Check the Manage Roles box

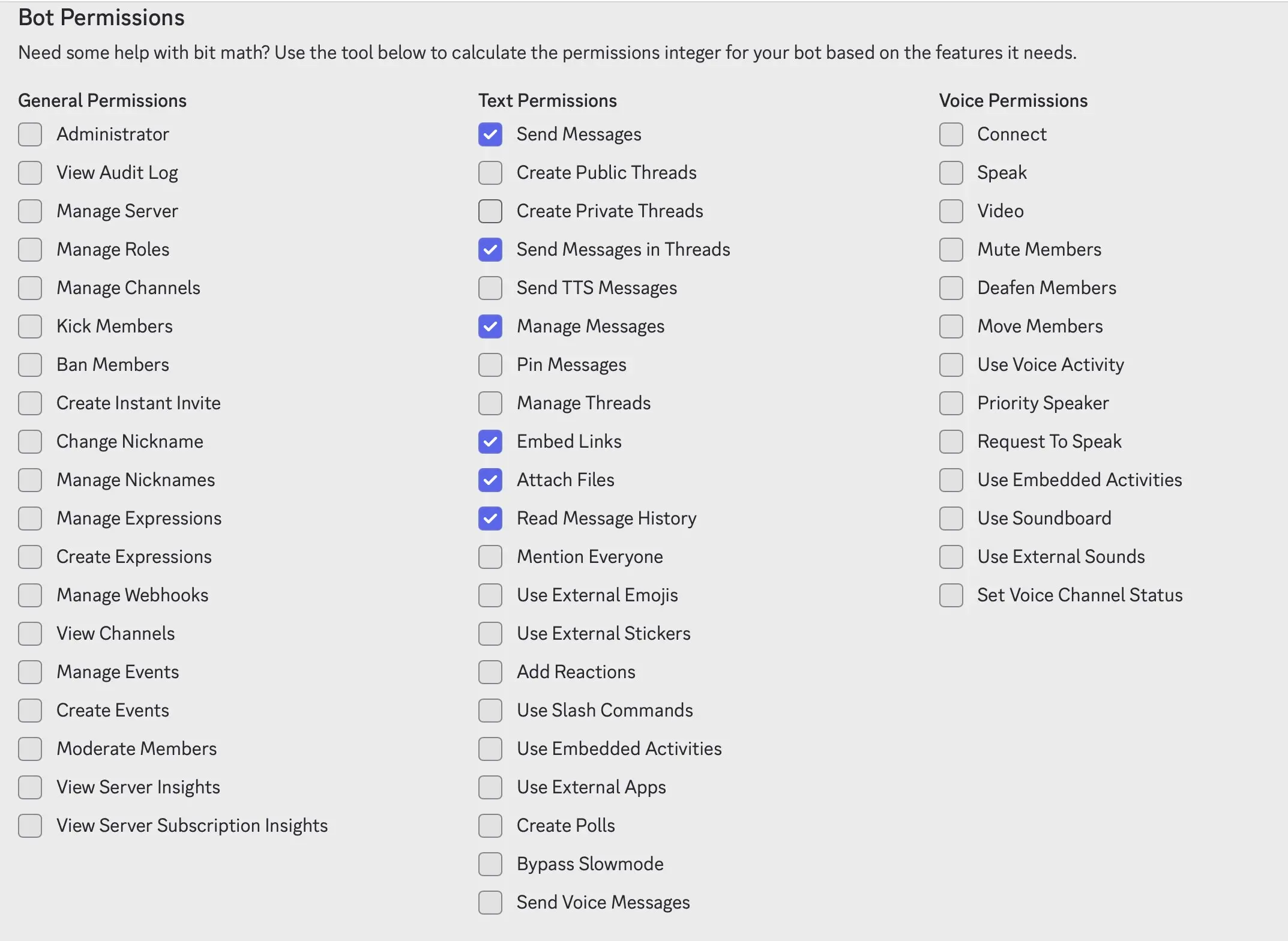pos(30,250)
